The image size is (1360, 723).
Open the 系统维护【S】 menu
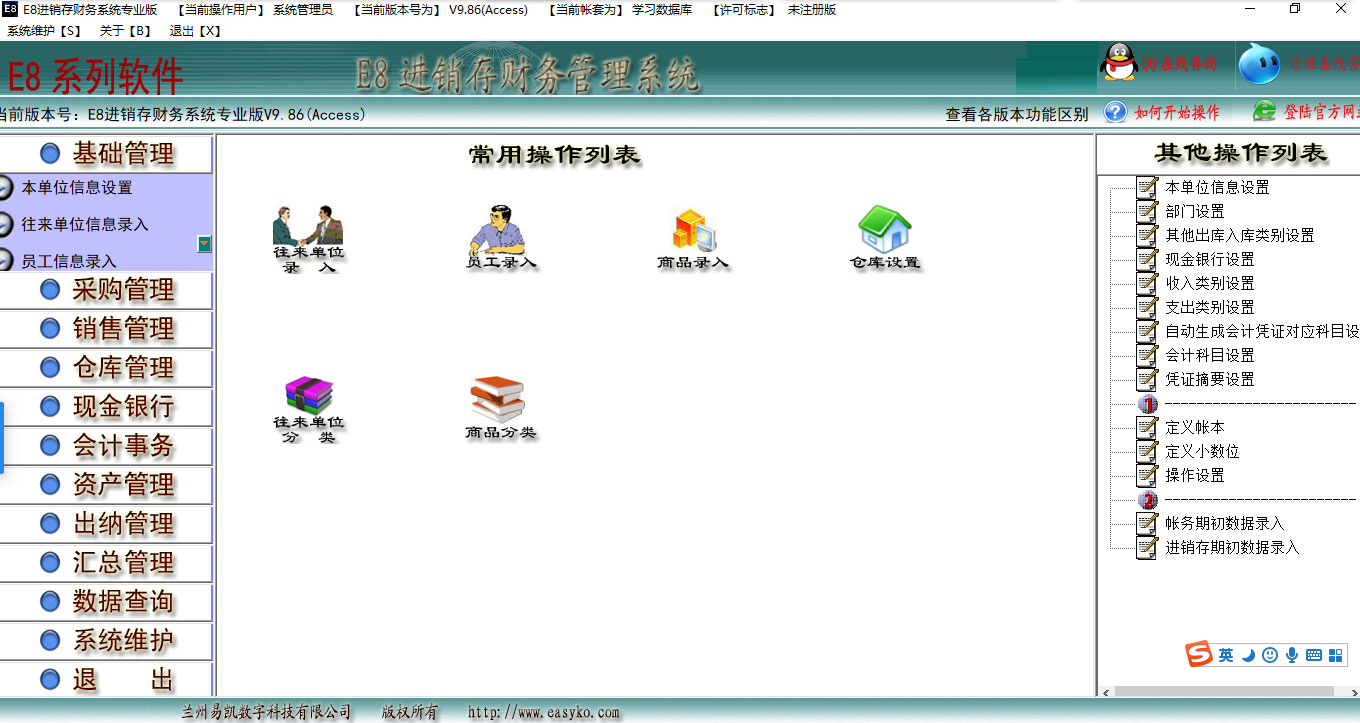click(44, 30)
